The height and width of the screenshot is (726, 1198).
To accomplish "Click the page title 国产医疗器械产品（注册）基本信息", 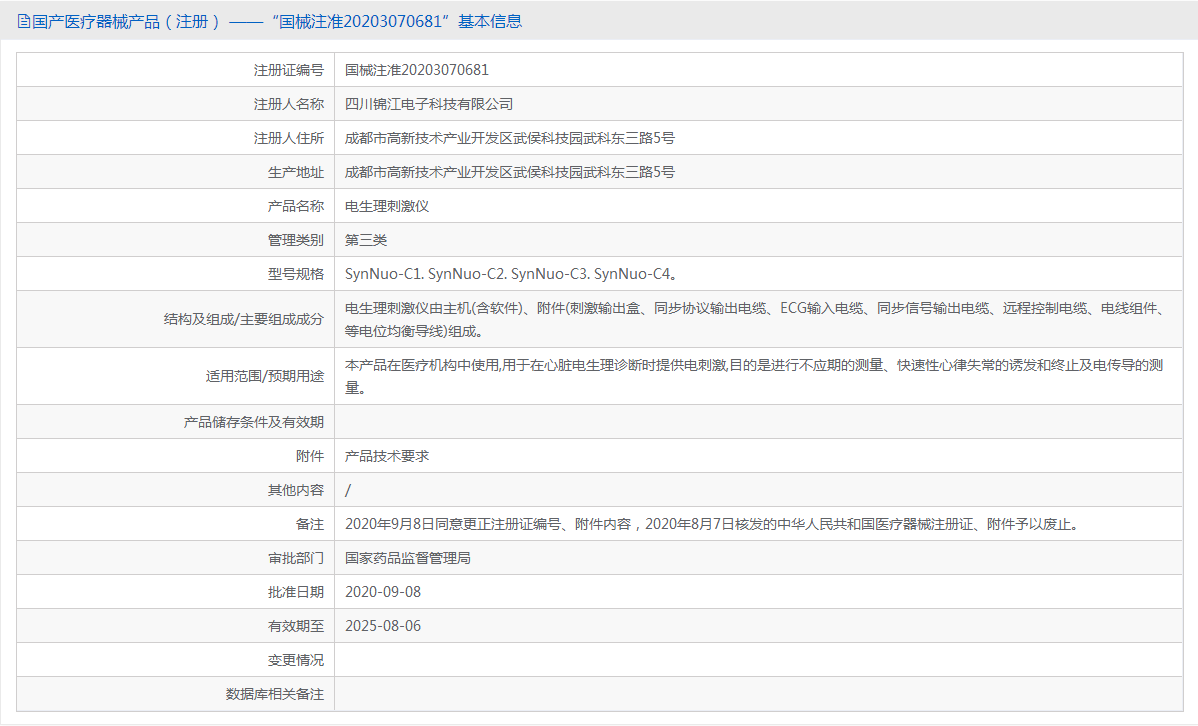I will (277, 21).
